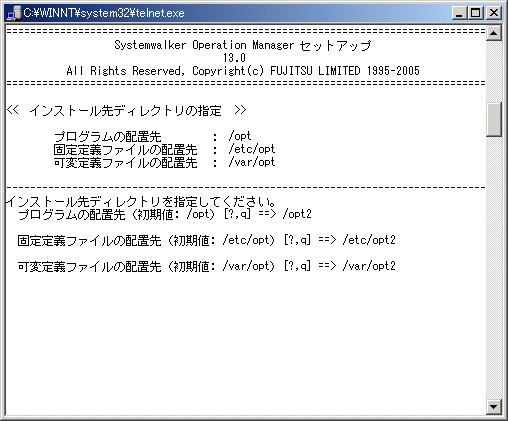
Task: Click the entered value /var/opt2
Action: [x=369, y=266]
